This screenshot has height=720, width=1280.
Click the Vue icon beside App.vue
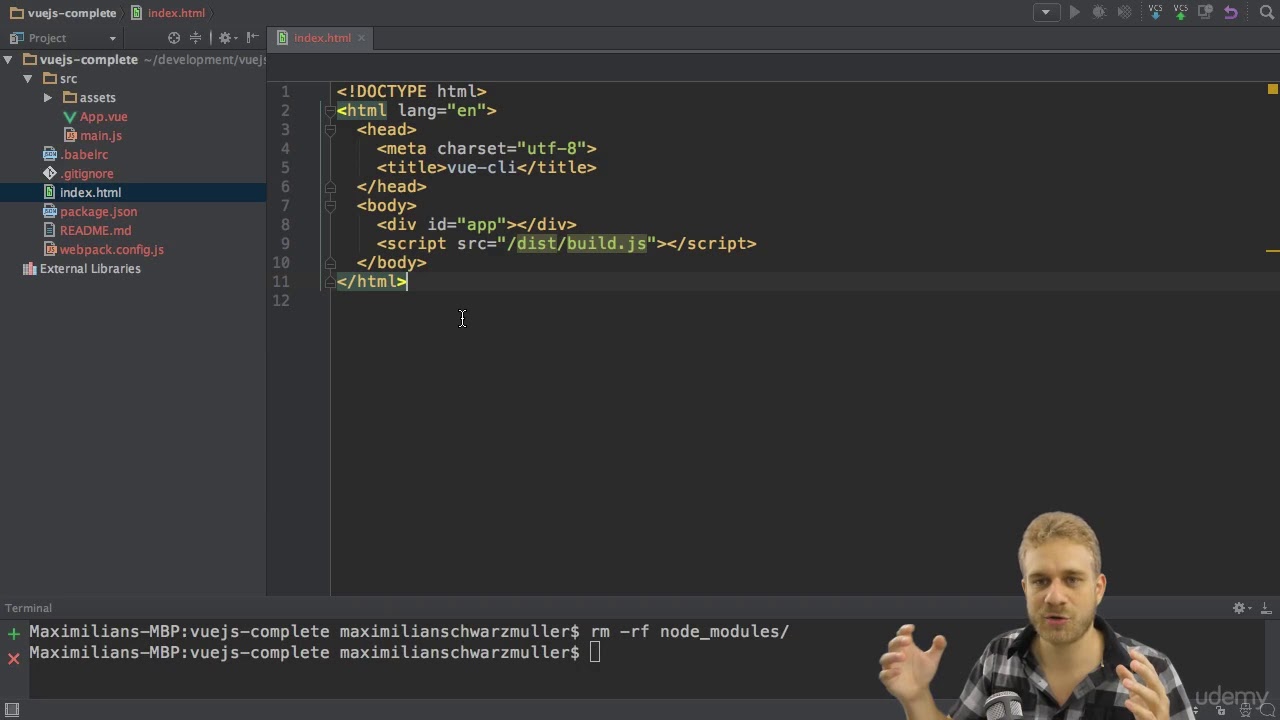coord(69,117)
